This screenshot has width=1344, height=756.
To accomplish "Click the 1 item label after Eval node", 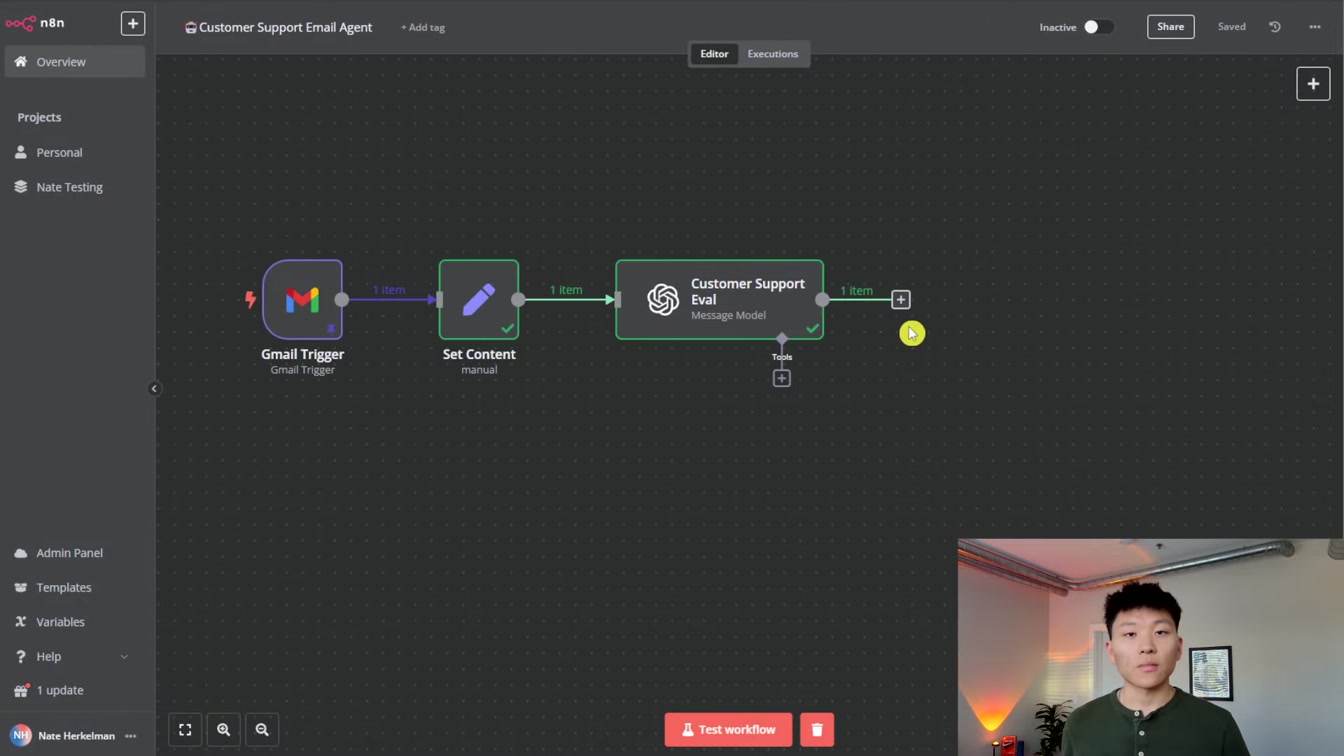I will (856, 290).
